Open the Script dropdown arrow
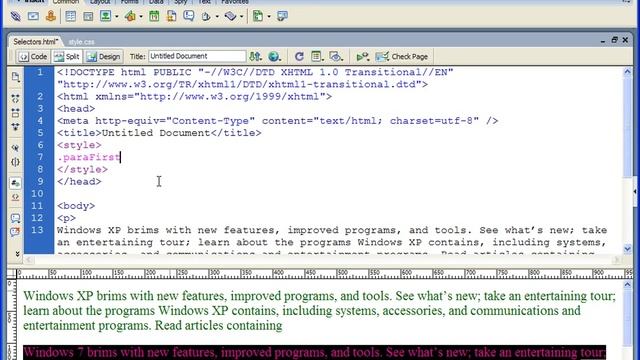 point(241,17)
